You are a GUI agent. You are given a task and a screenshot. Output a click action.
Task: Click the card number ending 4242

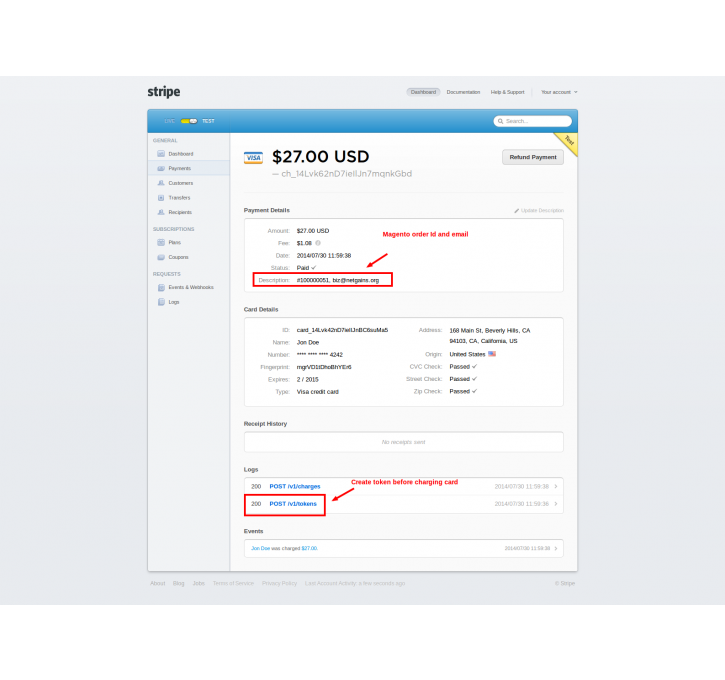coord(319,355)
